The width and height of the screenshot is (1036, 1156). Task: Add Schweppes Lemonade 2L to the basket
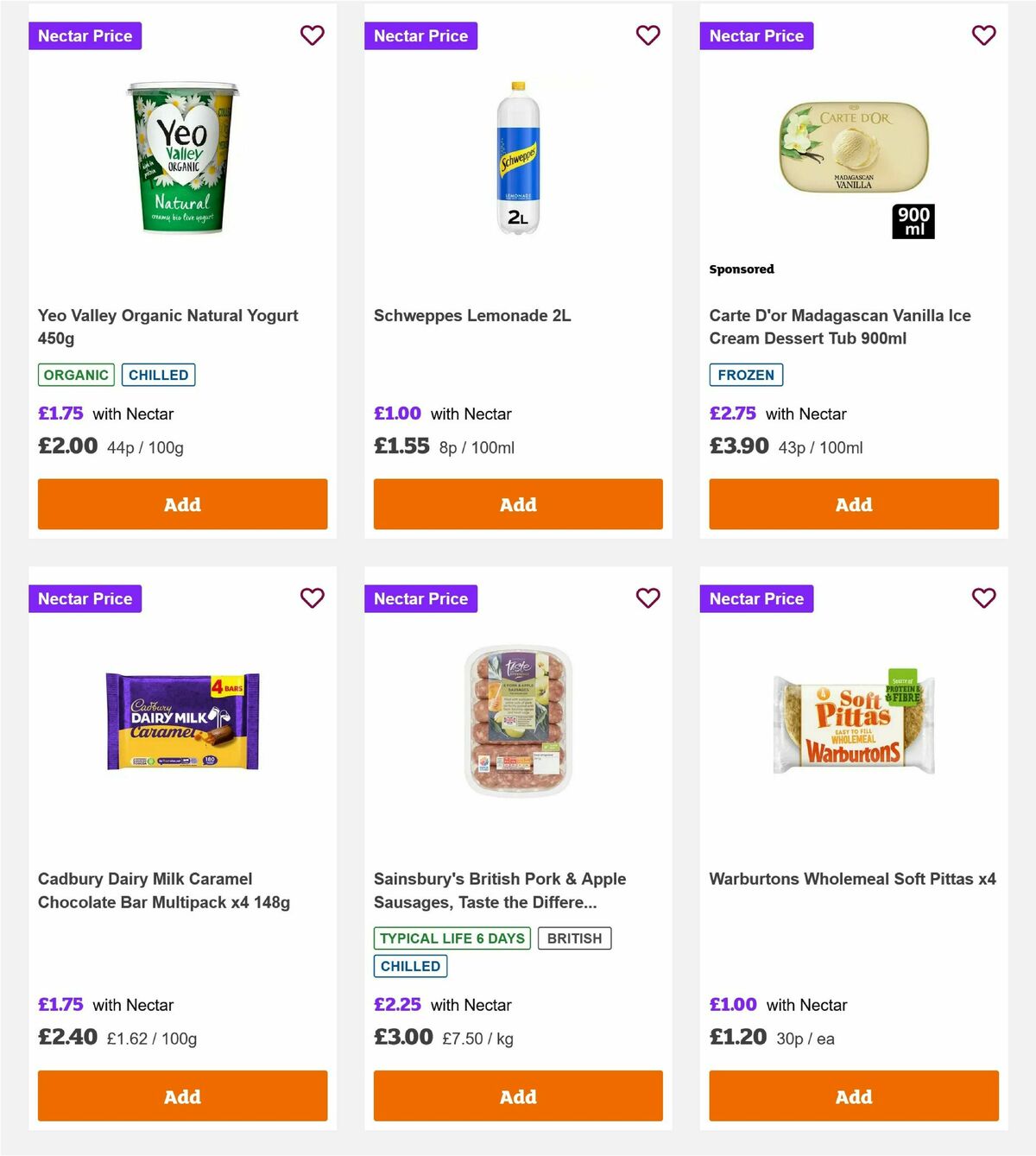pyautogui.click(x=517, y=503)
